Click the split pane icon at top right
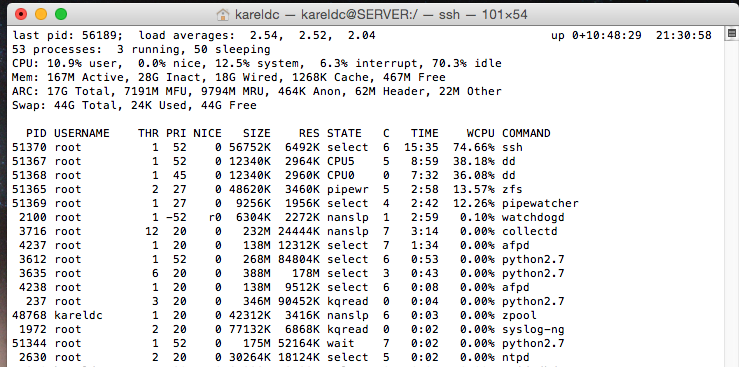Viewport: 739px width, 367px height. click(732, 33)
